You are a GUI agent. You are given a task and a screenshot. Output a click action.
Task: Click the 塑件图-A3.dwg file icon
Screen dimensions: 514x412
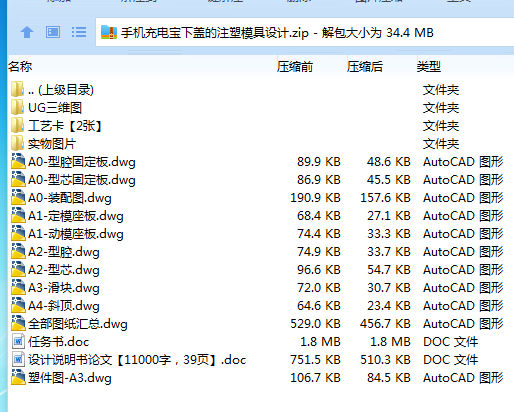point(18,377)
